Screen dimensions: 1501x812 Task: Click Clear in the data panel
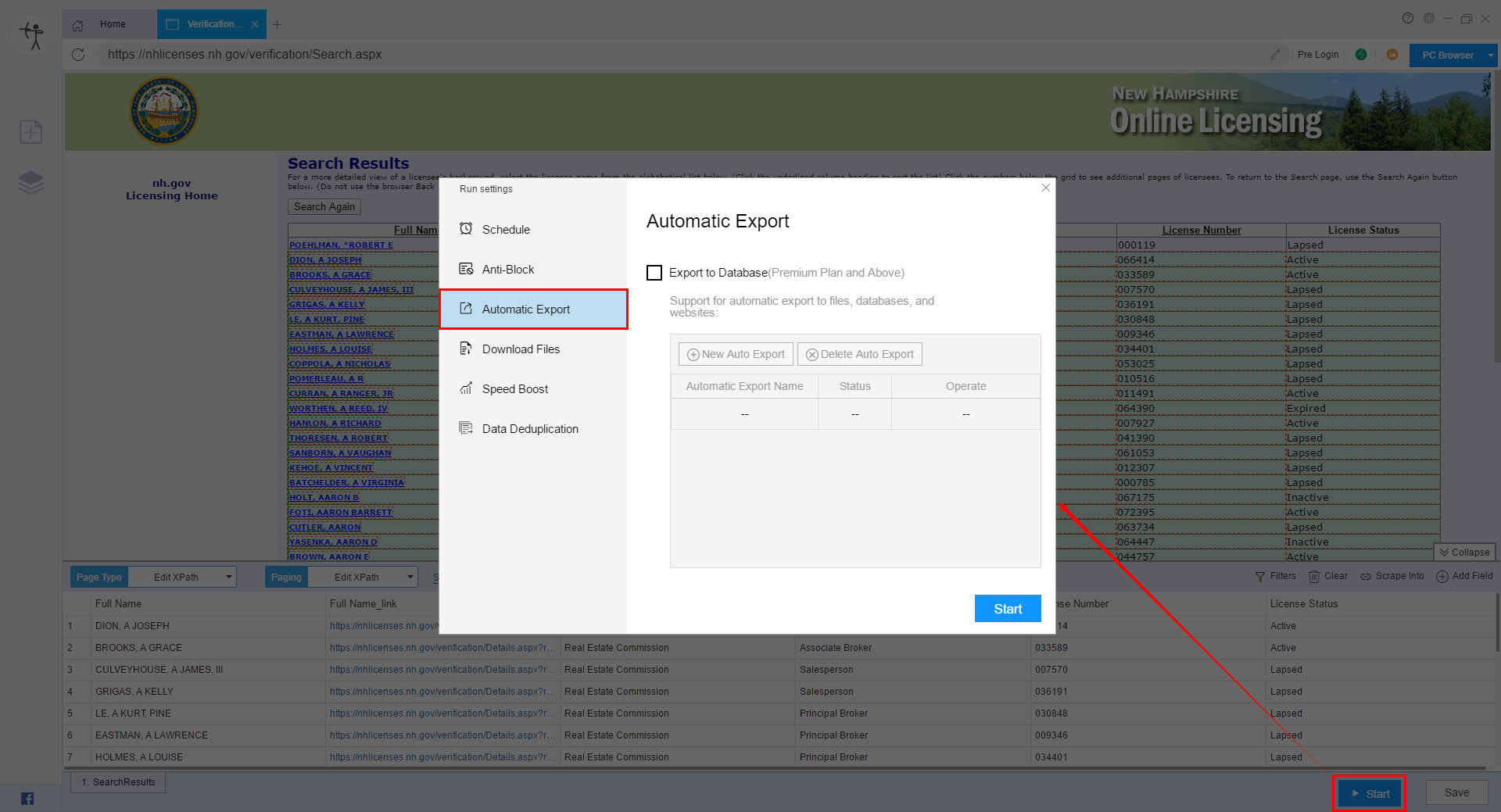click(1328, 576)
